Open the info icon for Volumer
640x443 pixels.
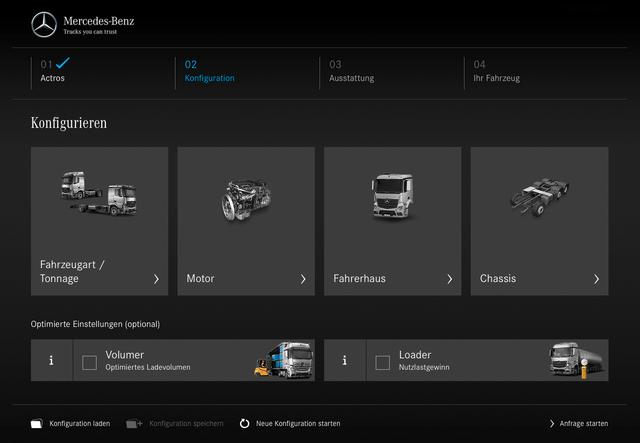pyautogui.click(x=52, y=361)
